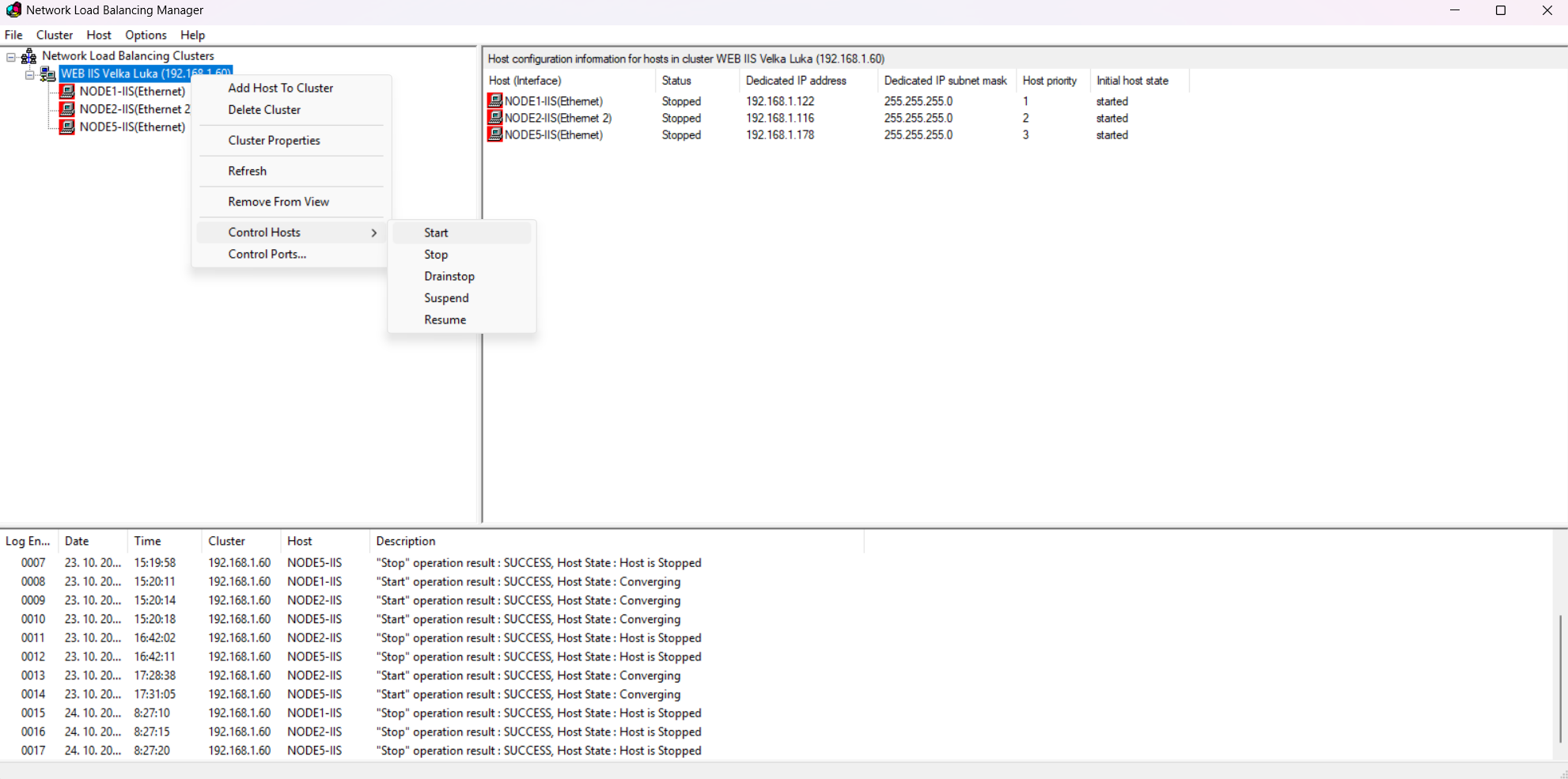The width and height of the screenshot is (1568, 779).
Task: Open the Control Ports dialog entry
Action: click(x=267, y=254)
